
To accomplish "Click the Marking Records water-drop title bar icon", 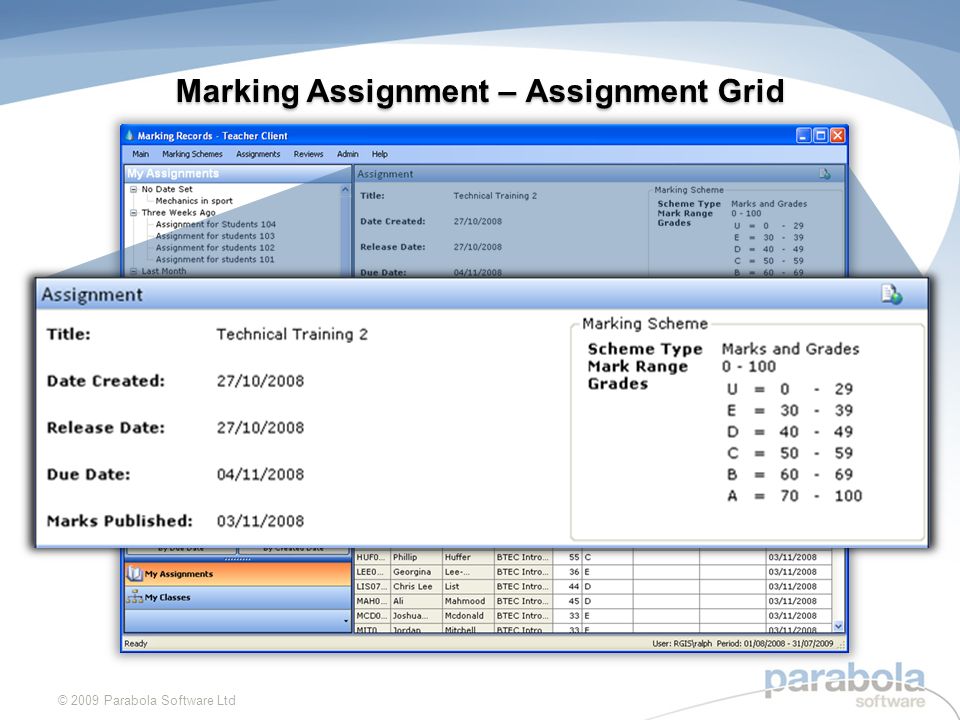I will (129, 135).
